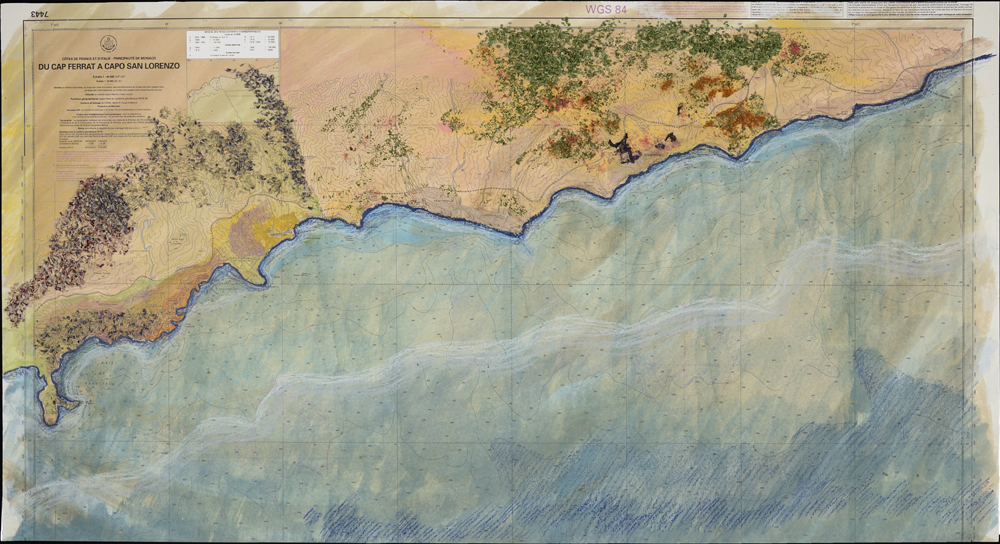Click the white corrections table at top
The height and width of the screenshot is (544, 1000).
click(x=232, y=44)
